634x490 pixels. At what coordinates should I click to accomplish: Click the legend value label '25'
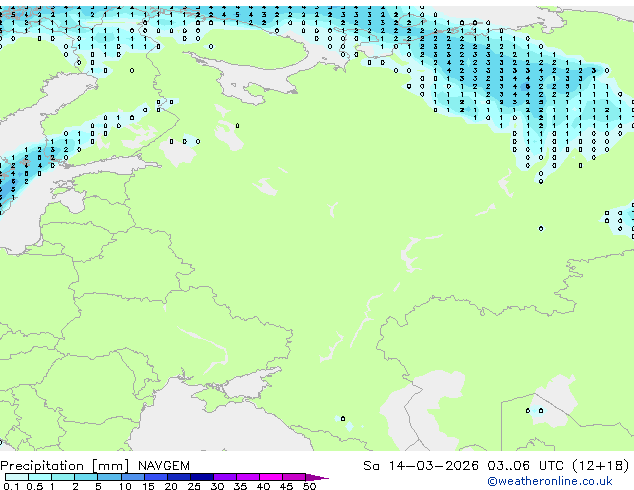pyautogui.click(x=194, y=486)
